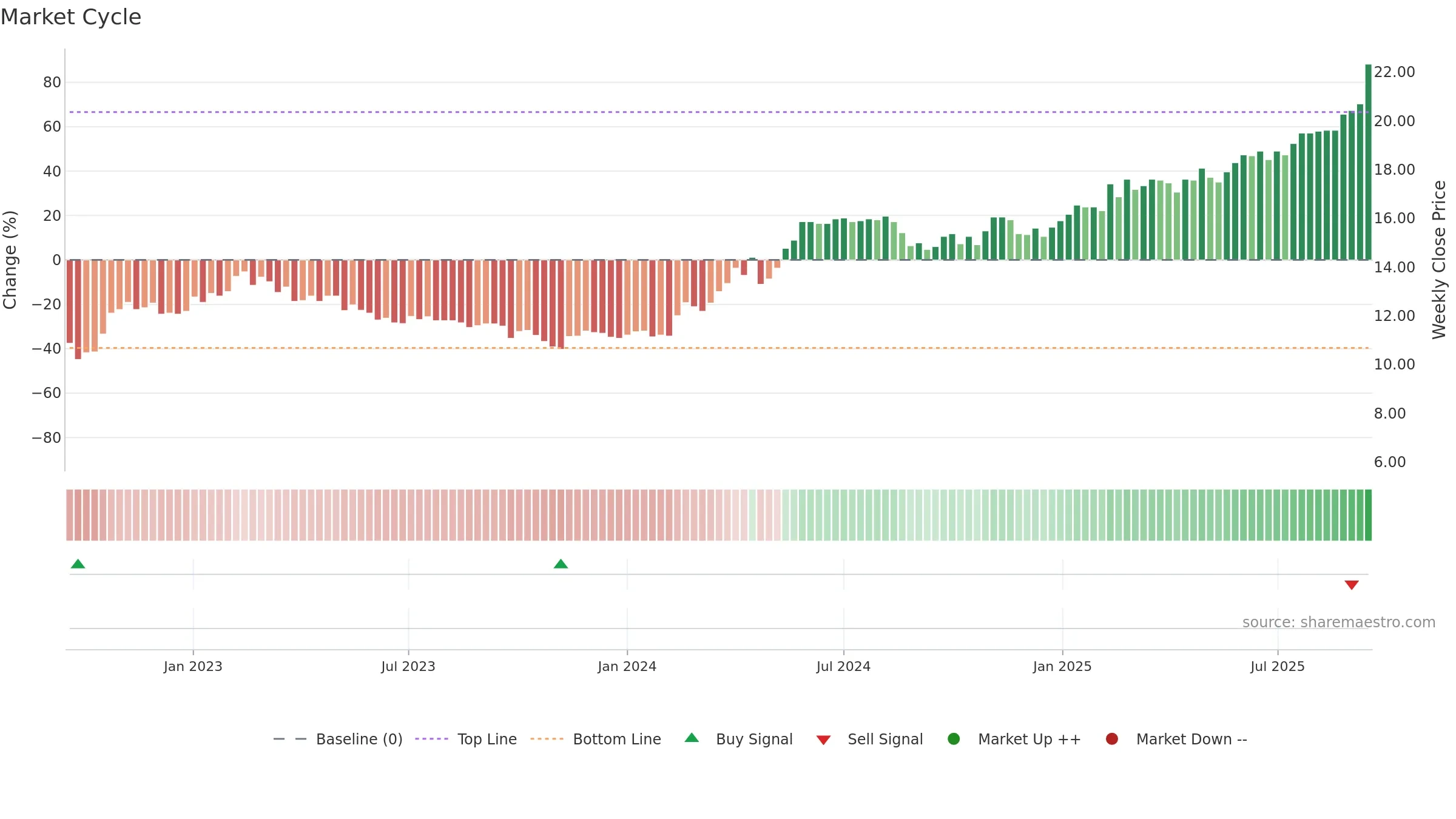Click the source: sharemaestro.com text
This screenshot has width=1456, height=819.
[x=1339, y=622]
